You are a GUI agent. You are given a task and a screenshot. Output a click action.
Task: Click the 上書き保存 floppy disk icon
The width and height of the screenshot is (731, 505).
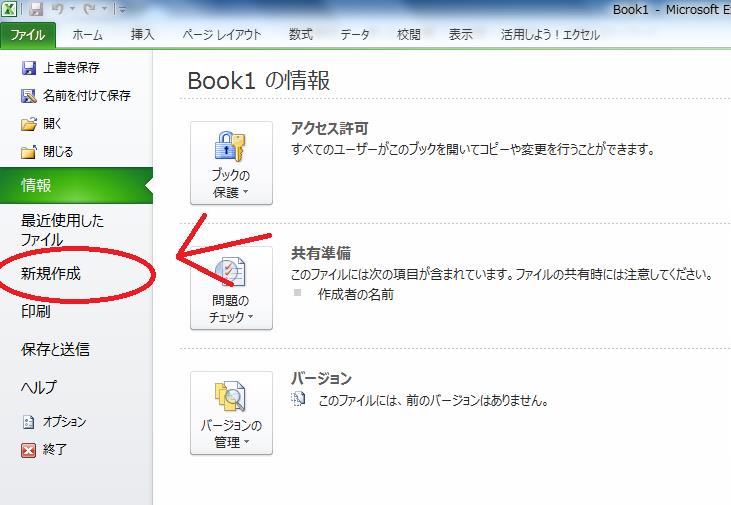29,68
